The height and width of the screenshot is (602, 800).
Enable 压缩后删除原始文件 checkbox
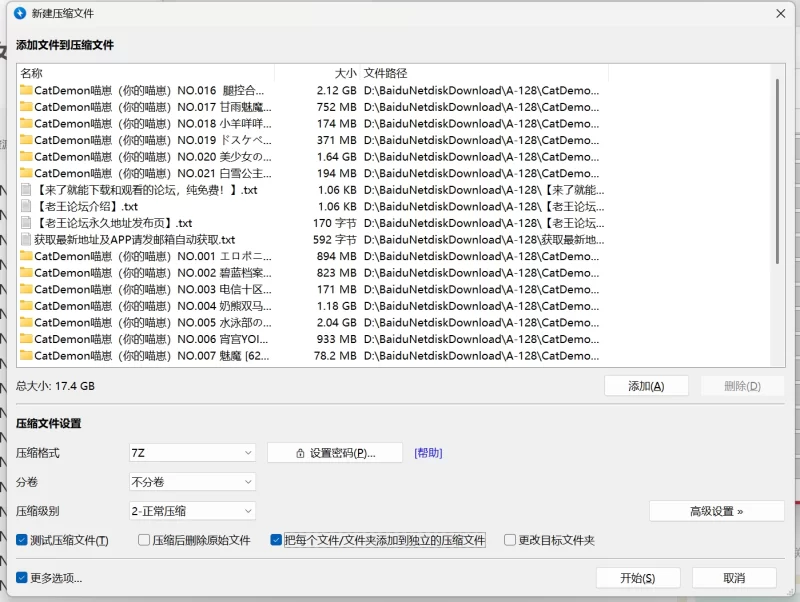pos(142,540)
